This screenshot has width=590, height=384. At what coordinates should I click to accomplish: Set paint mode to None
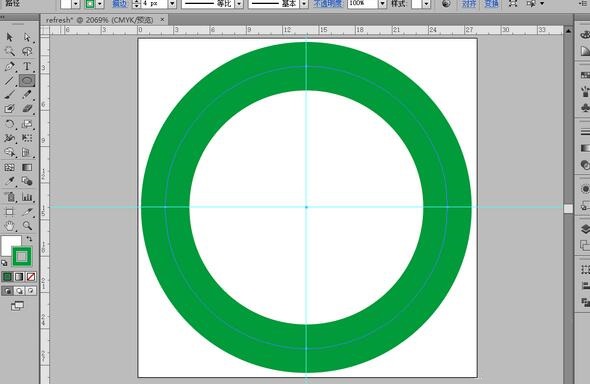coord(31,277)
